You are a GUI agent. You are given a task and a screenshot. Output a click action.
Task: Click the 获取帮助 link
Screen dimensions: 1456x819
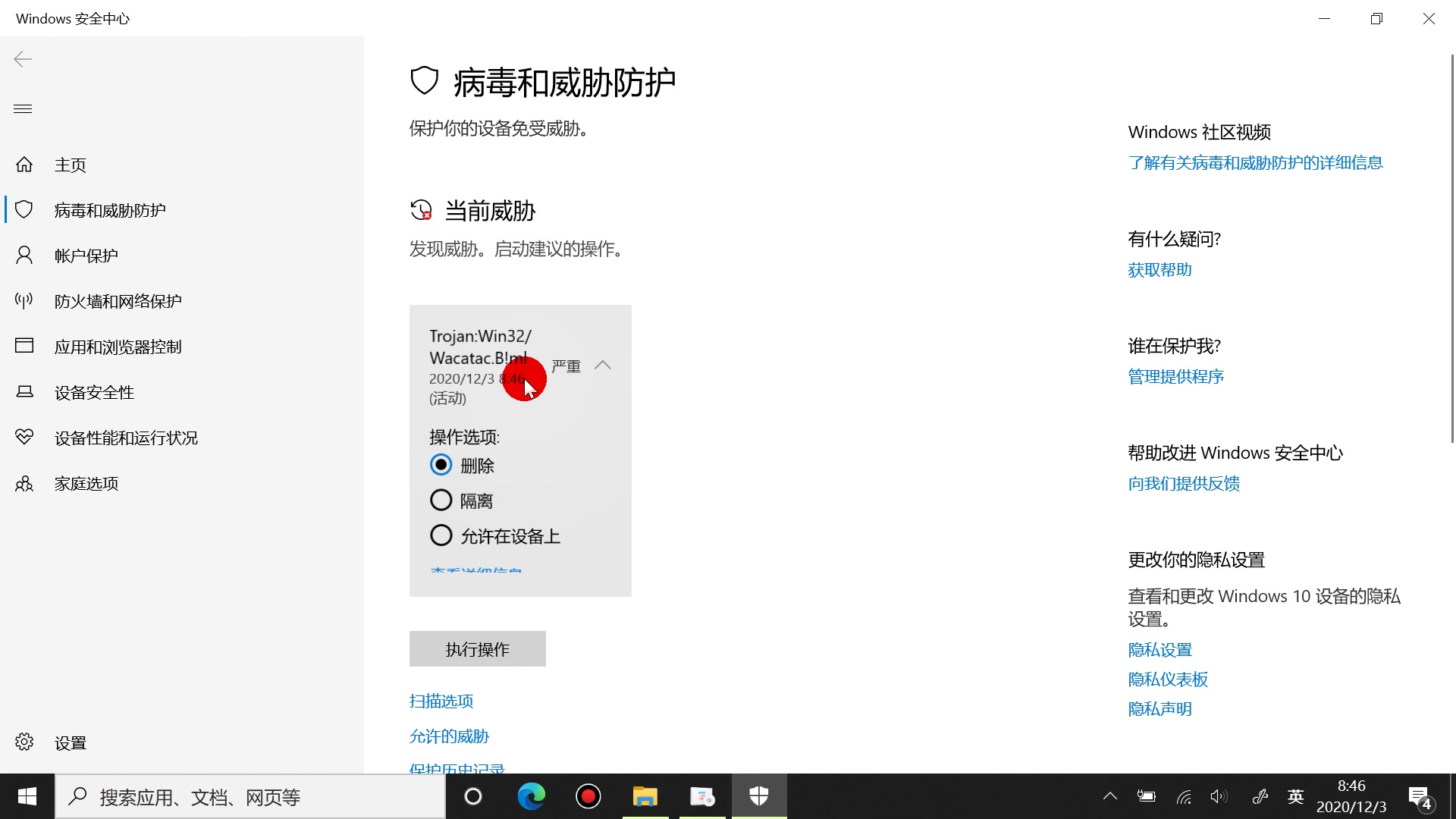[x=1160, y=269]
